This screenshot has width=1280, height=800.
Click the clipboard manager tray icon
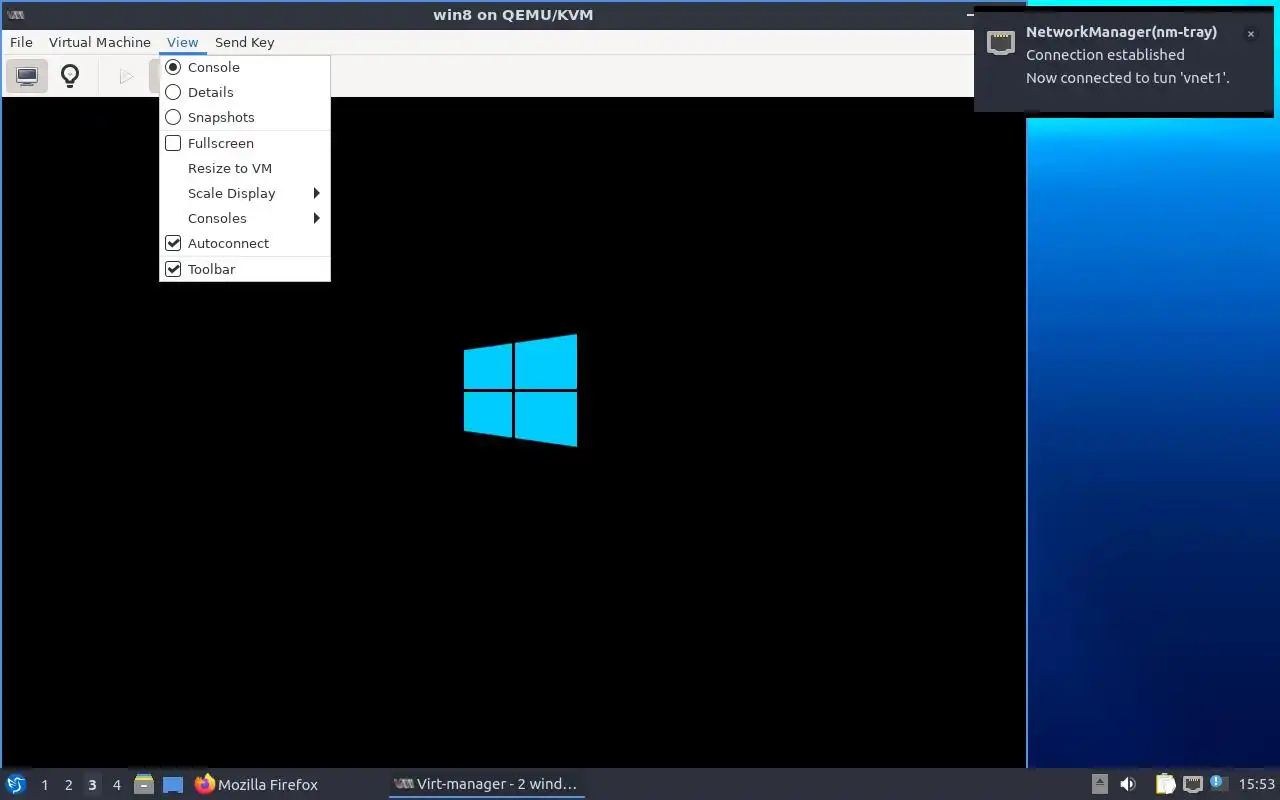click(1166, 784)
